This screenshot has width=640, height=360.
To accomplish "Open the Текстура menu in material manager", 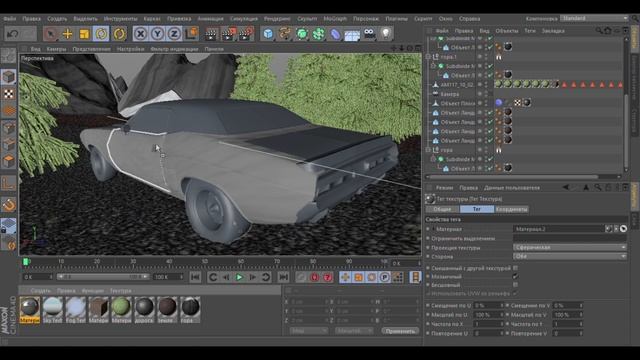I will 120,291.
